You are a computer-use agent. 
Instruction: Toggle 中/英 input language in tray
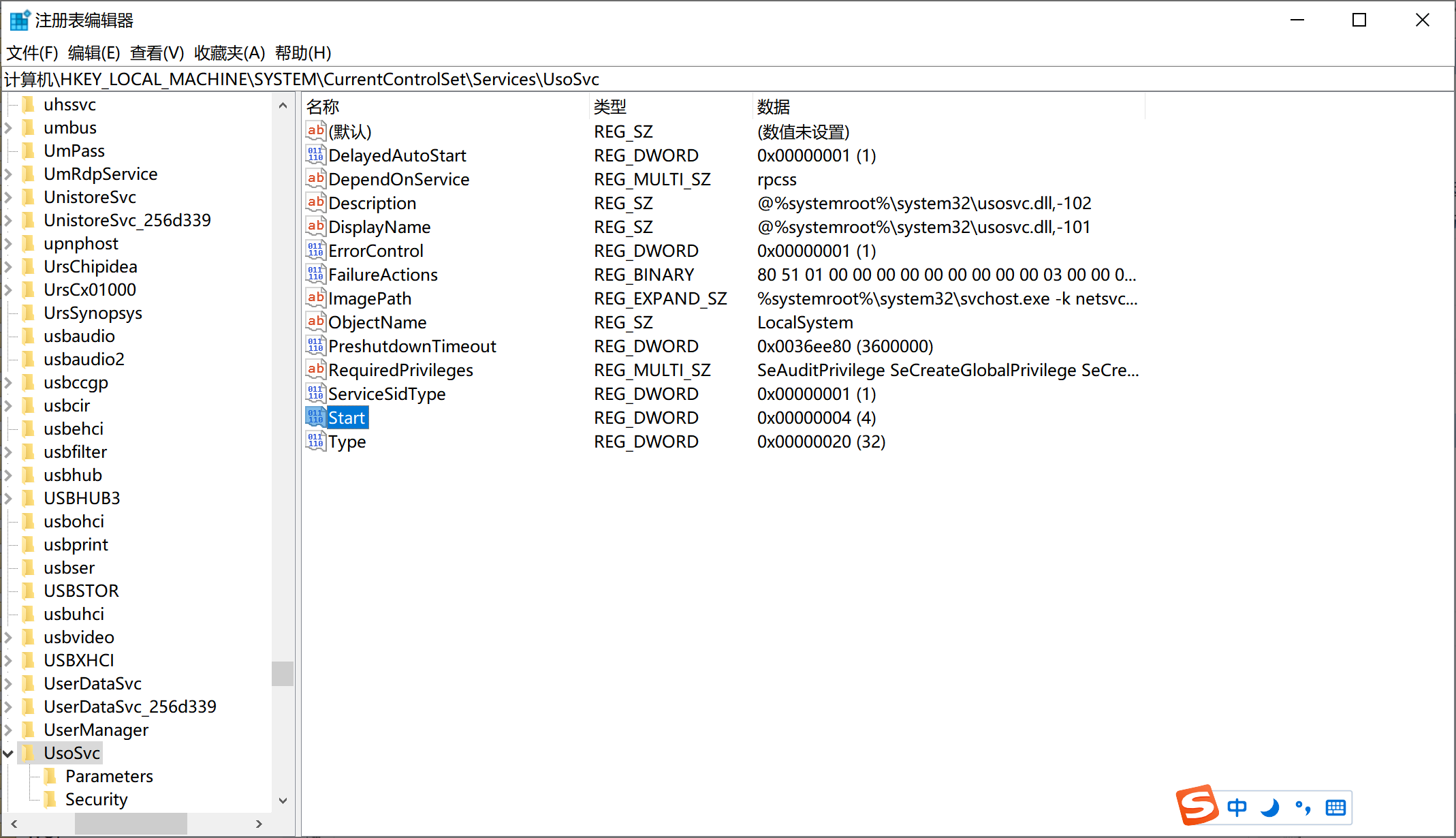pyautogui.click(x=1237, y=807)
